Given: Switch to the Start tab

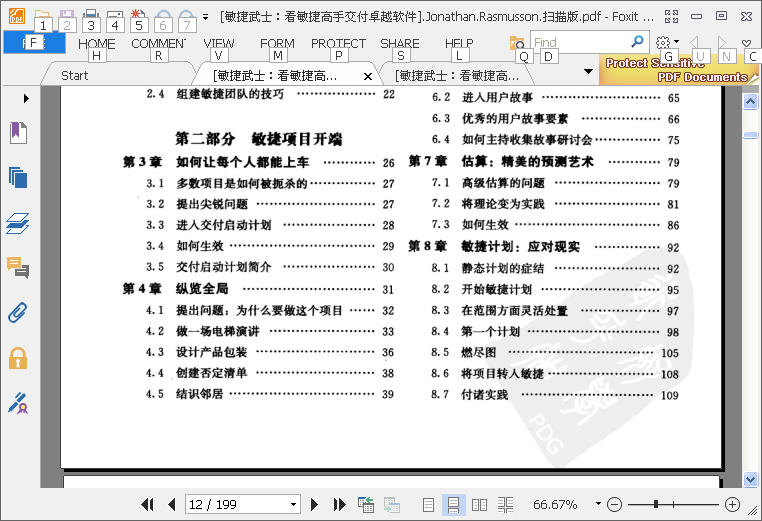Looking at the screenshot, I should pos(75,75).
